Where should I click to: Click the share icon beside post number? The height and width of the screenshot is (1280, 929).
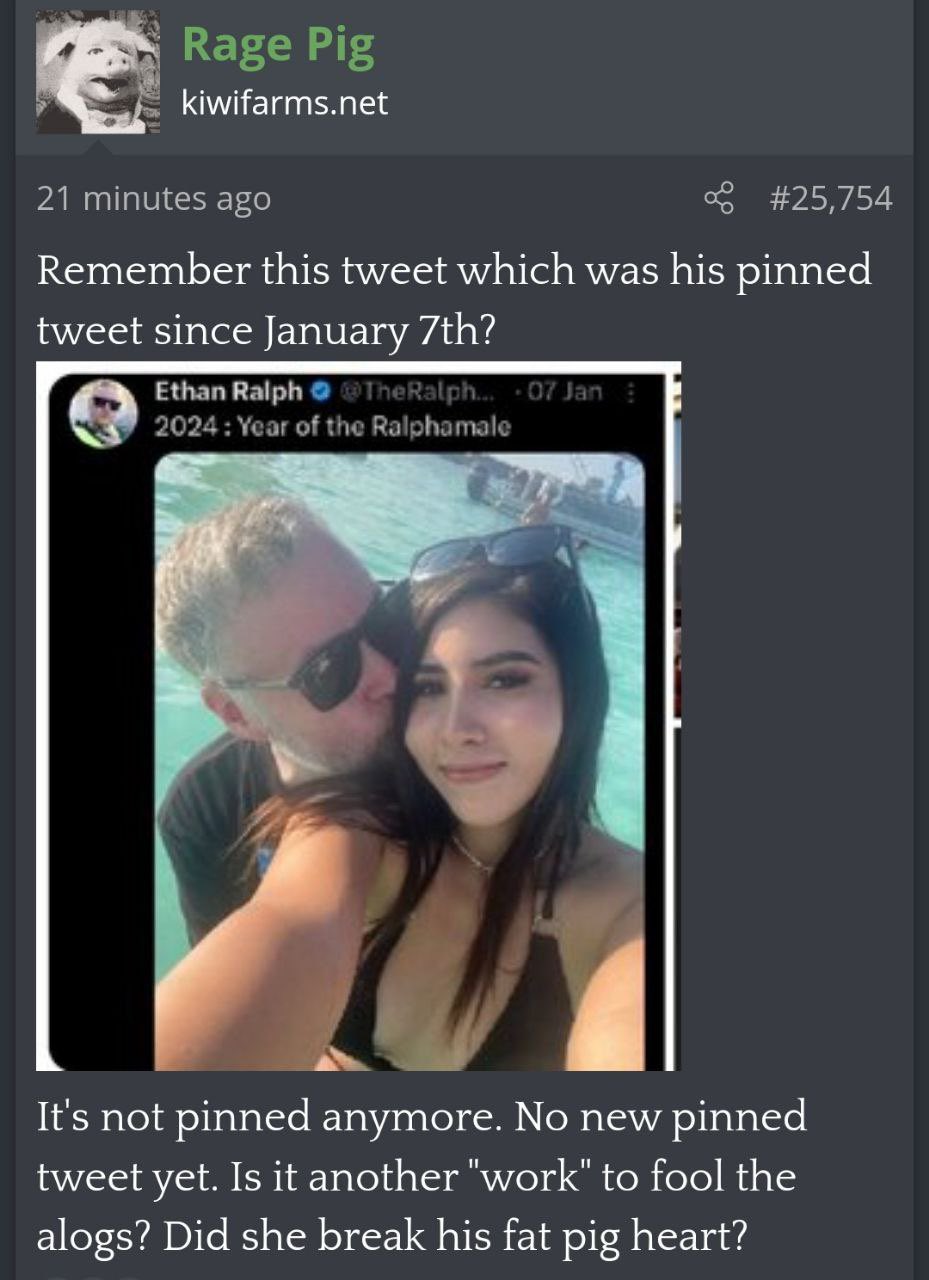point(719,198)
